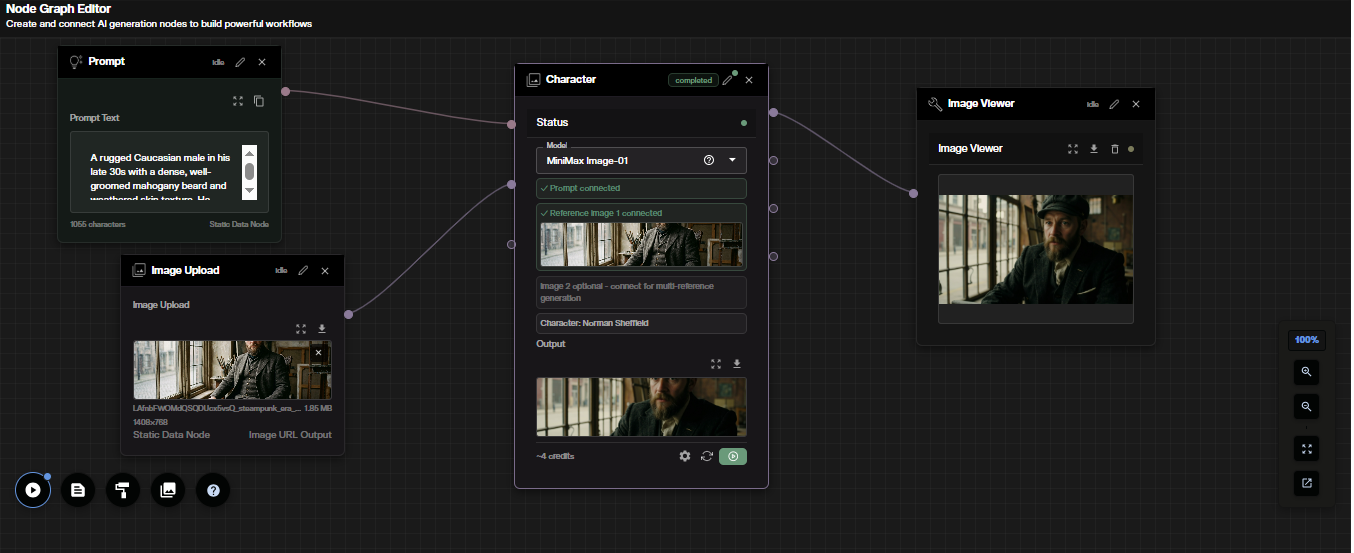Close the Image Viewer node
This screenshot has height=553, width=1354.
tap(1136, 104)
